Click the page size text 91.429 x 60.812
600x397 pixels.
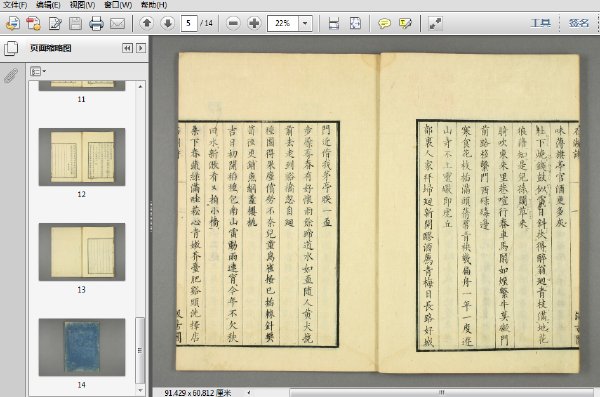(198, 393)
